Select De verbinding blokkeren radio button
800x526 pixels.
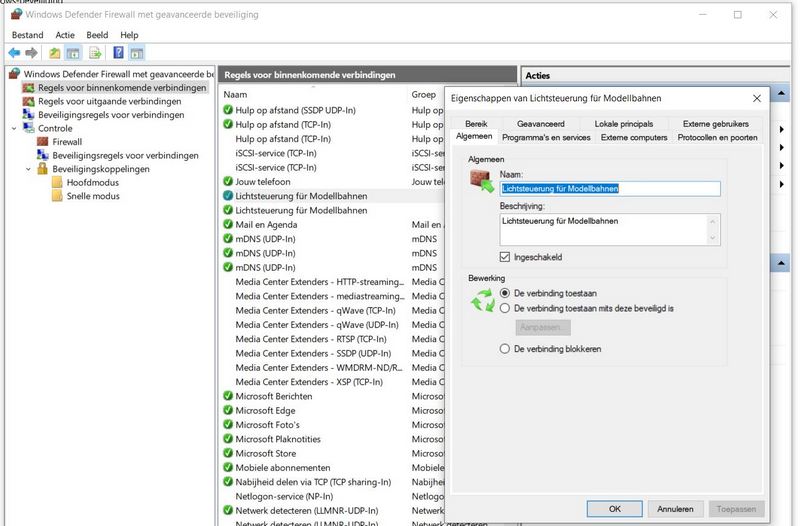(x=505, y=349)
